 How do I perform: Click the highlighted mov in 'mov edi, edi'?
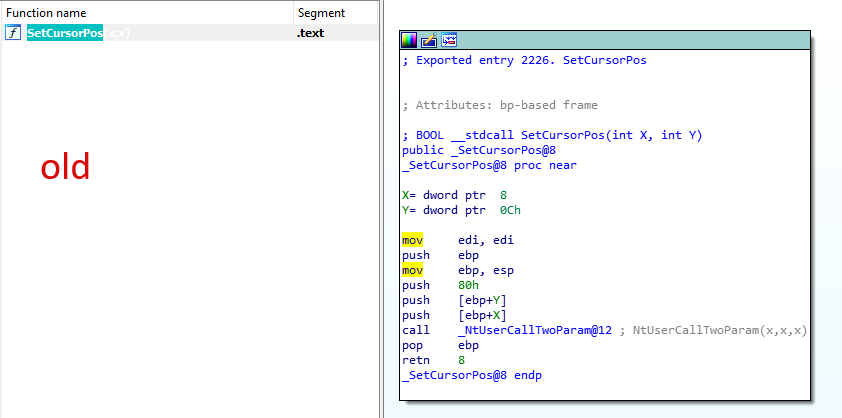click(x=413, y=240)
